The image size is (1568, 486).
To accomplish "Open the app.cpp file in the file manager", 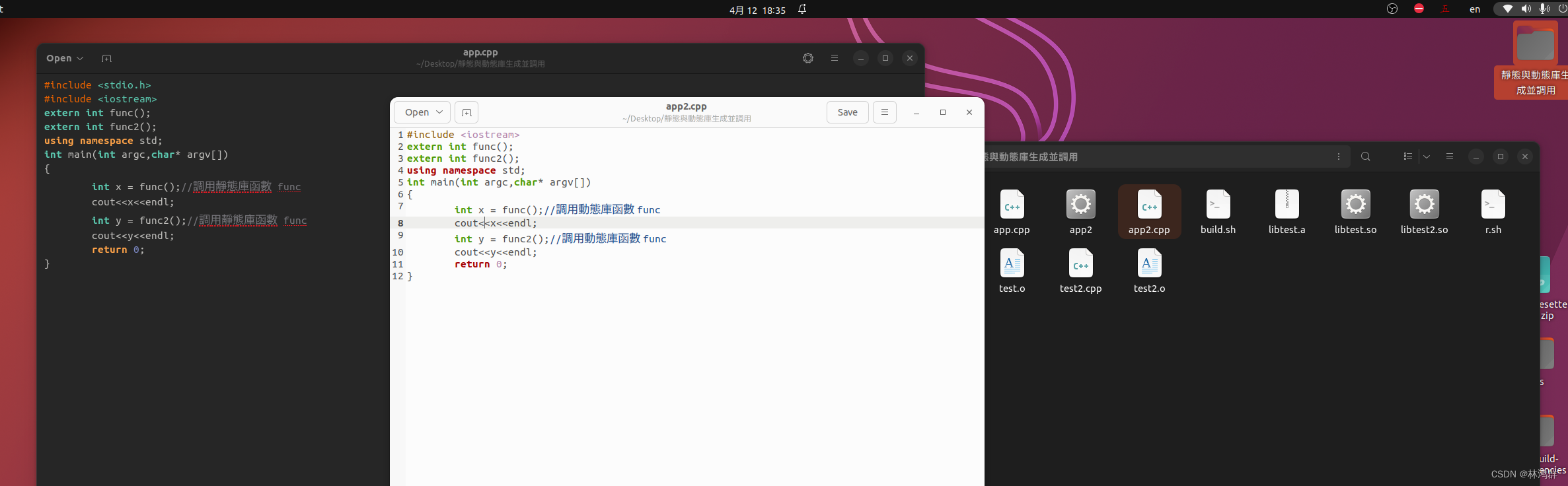I will [x=1012, y=212].
